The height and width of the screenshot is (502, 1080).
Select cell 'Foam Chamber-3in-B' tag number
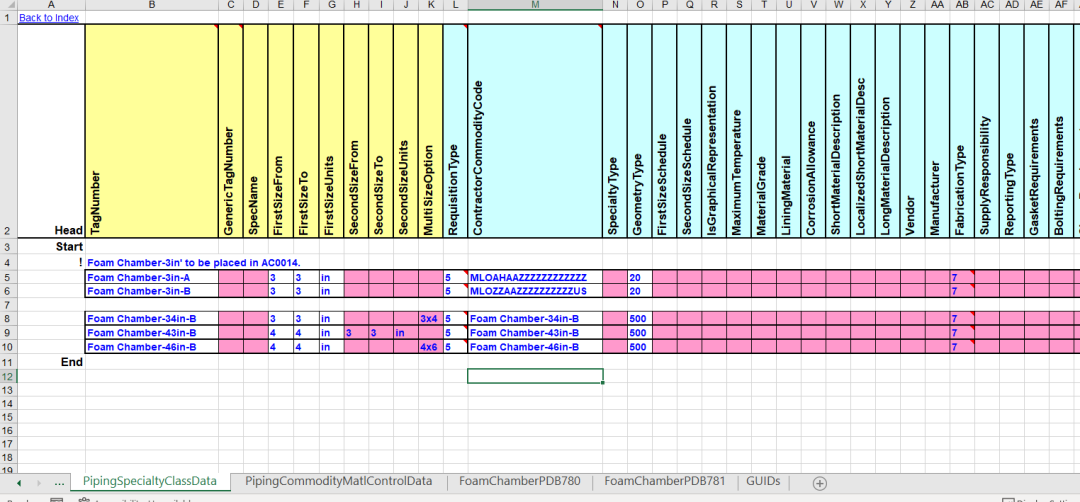152,291
